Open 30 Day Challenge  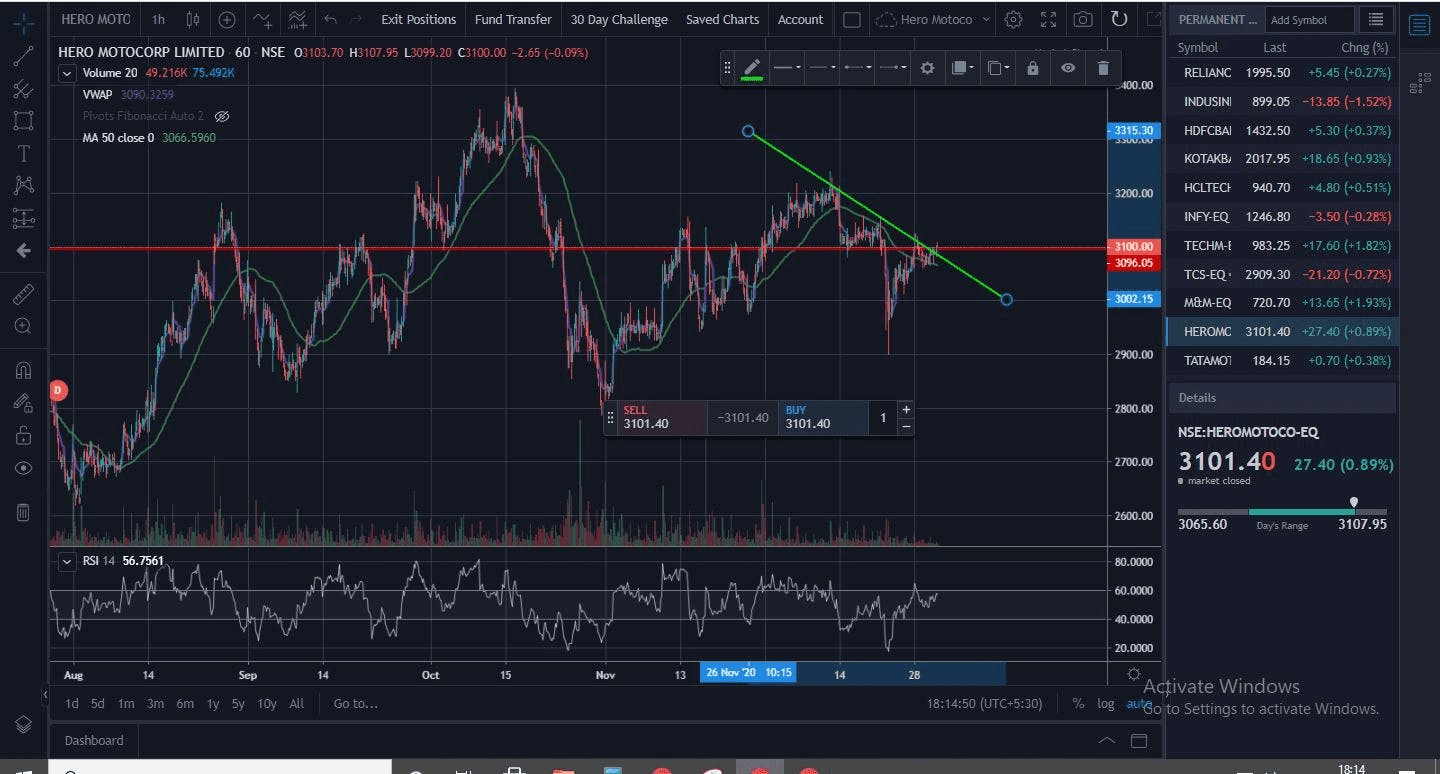(x=619, y=19)
